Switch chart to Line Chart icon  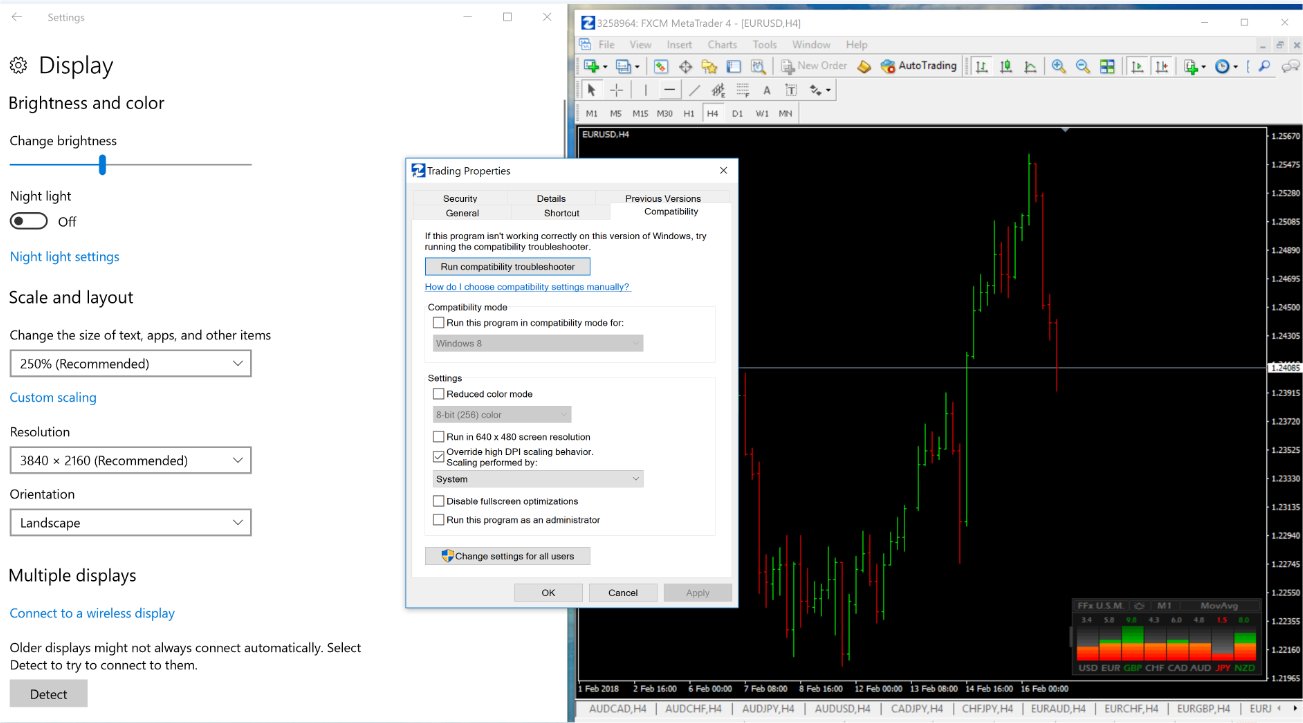[1030, 66]
